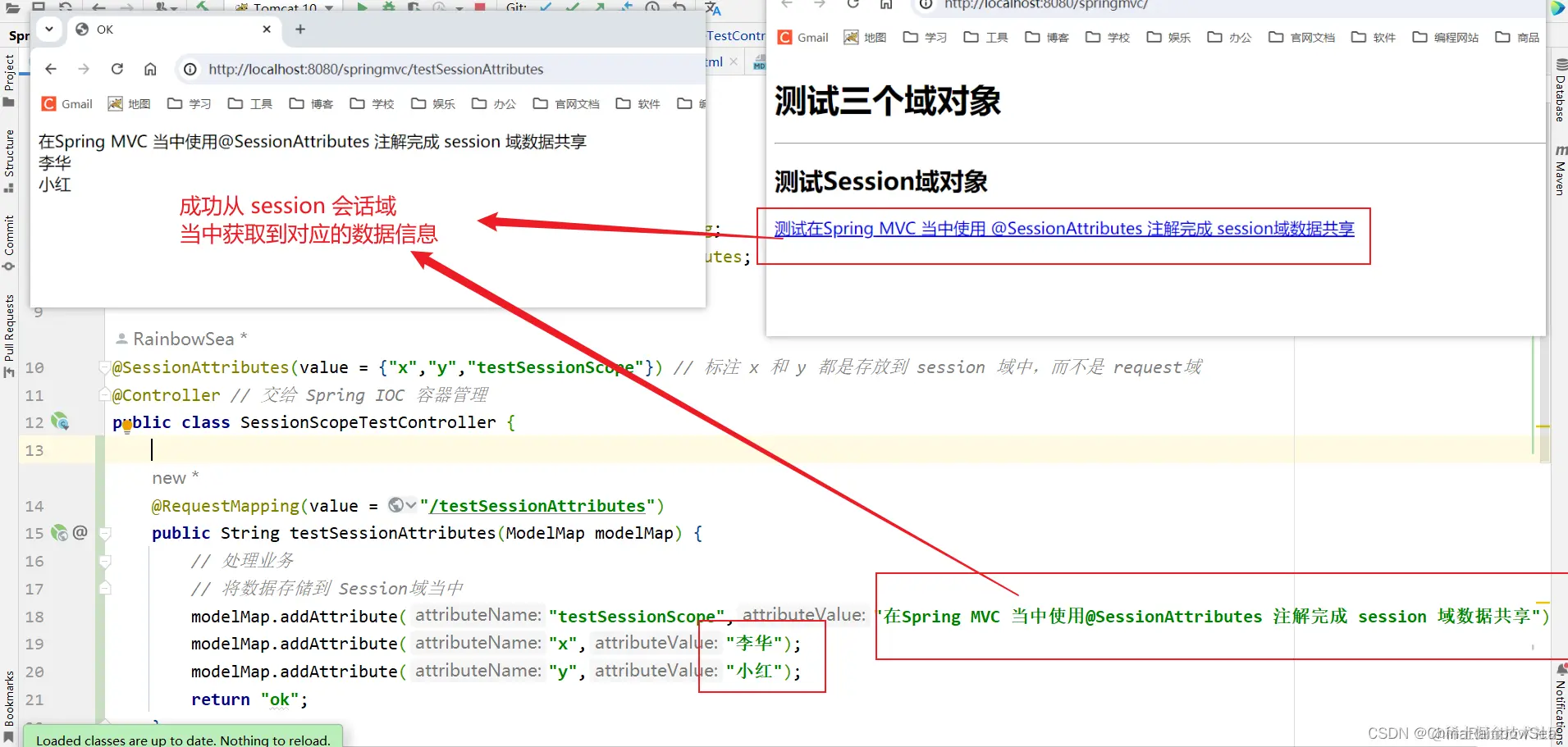Click line number 18 in gutter
Screen dimensions: 1568x747
click(34, 617)
